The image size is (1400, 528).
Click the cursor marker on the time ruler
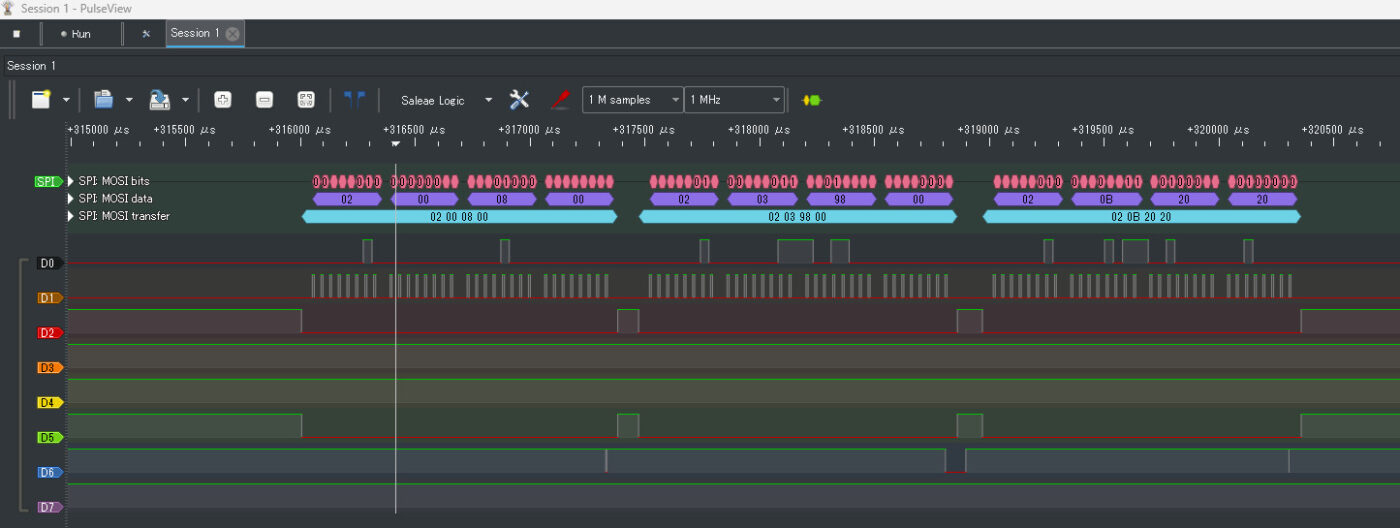(x=396, y=144)
